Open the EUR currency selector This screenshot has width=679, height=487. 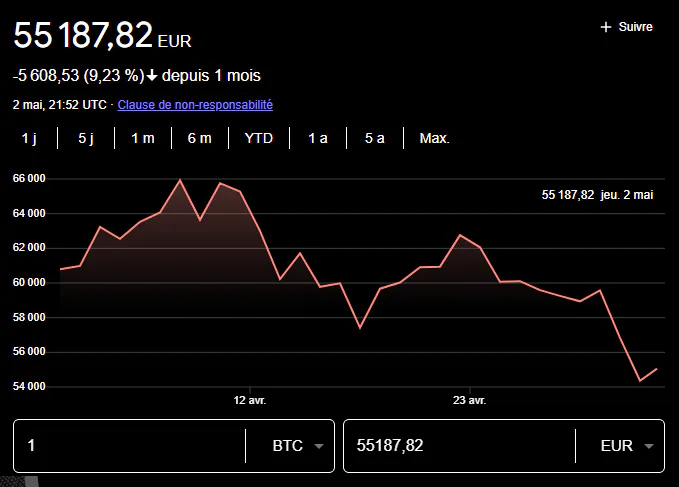pyautogui.click(x=627, y=446)
